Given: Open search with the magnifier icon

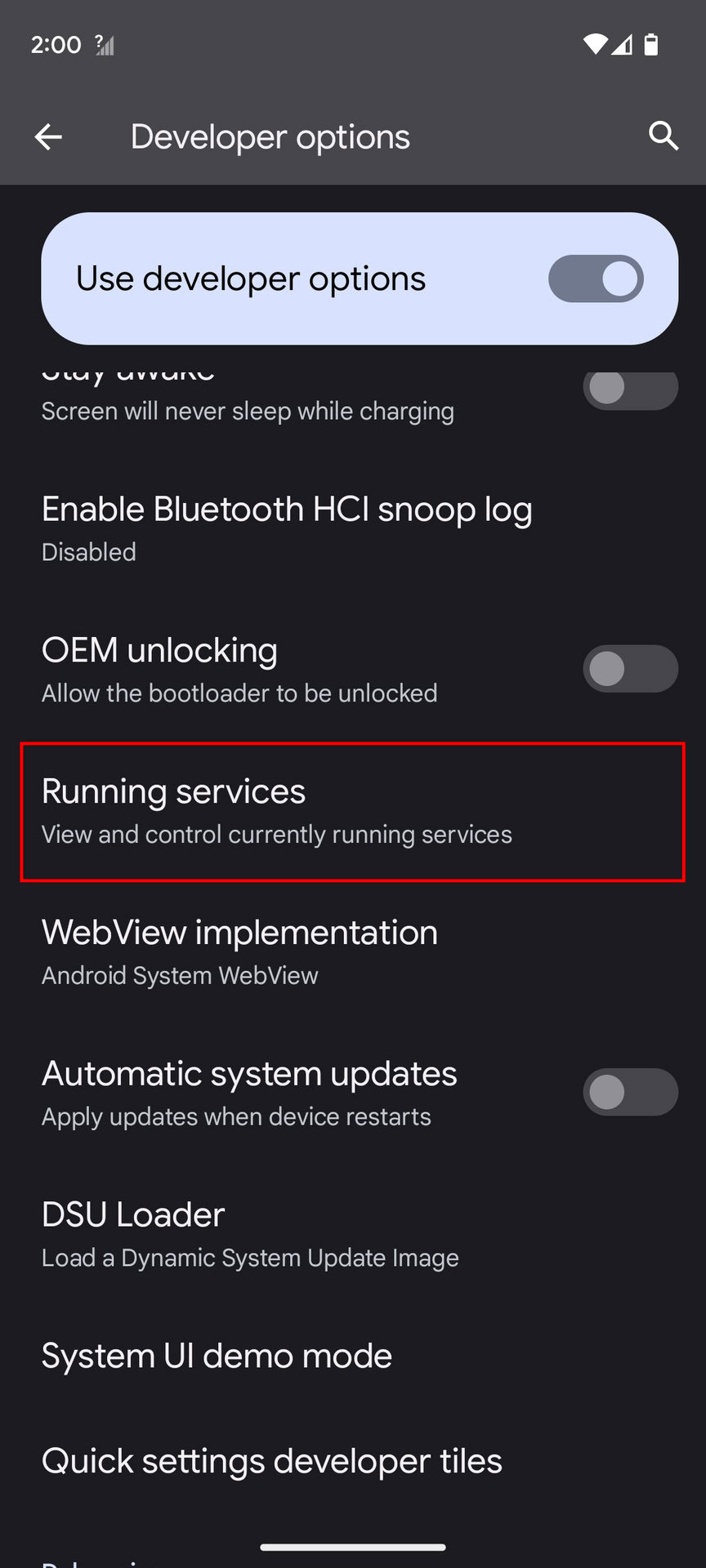Looking at the screenshot, I should [664, 136].
